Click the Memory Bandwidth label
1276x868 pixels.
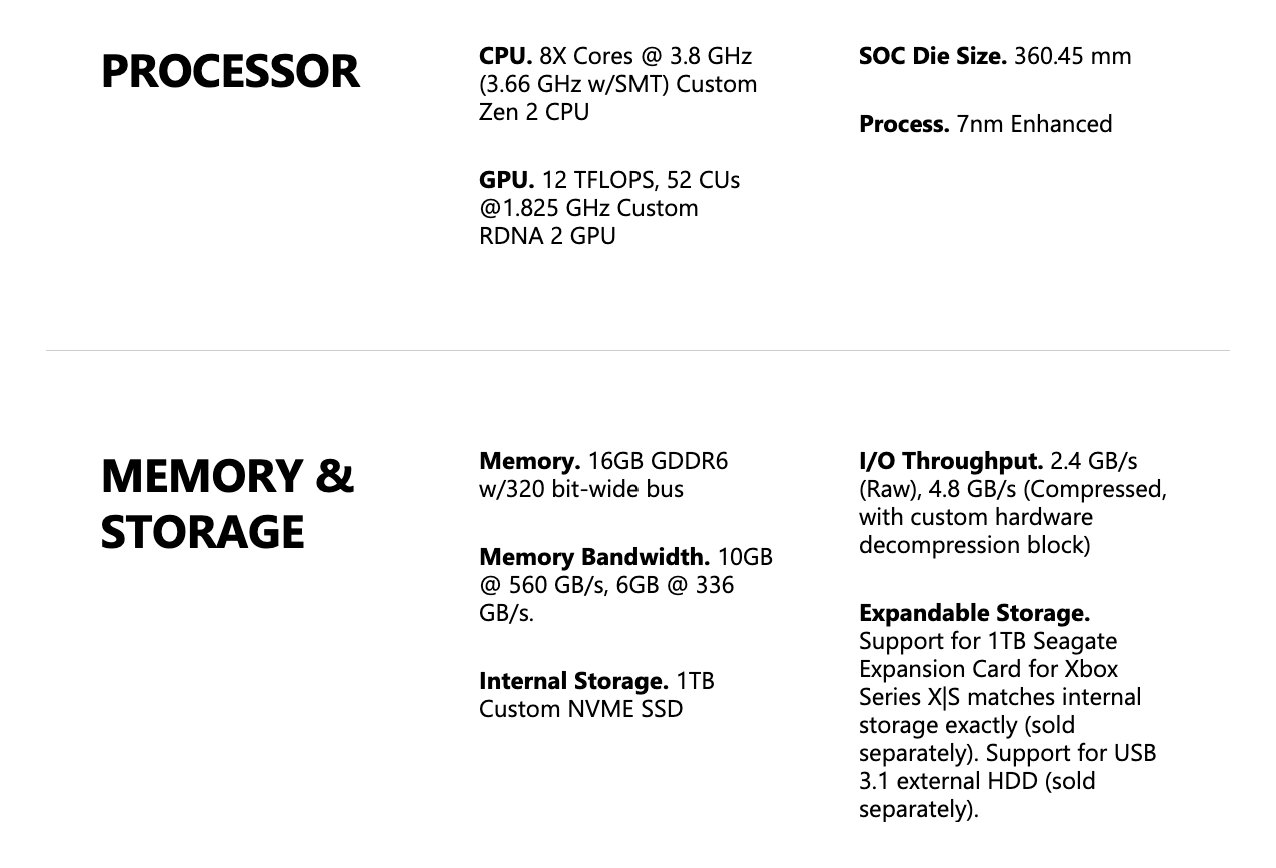[595, 557]
